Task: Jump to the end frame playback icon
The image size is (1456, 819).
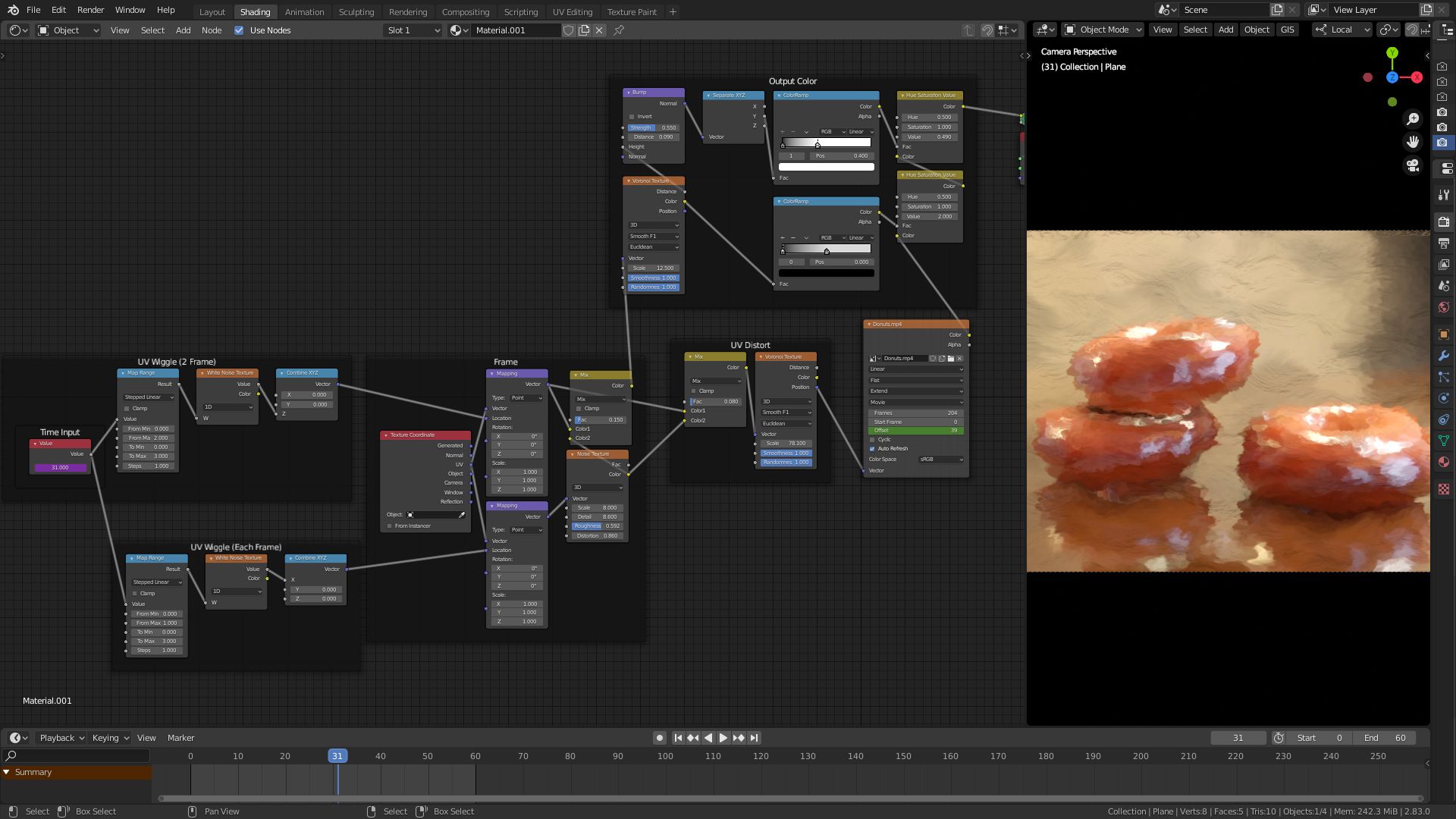Action: click(x=754, y=738)
